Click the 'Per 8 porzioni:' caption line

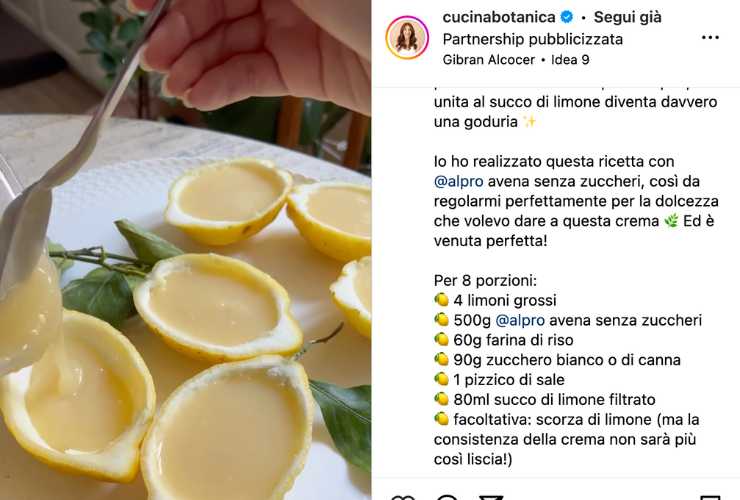pyautogui.click(x=485, y=281)
